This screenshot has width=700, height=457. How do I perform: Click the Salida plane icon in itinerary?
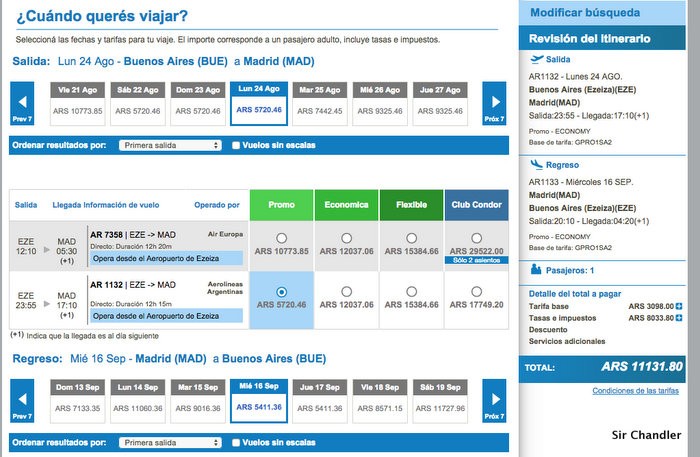pyautogui.click(x=537, y=59)
